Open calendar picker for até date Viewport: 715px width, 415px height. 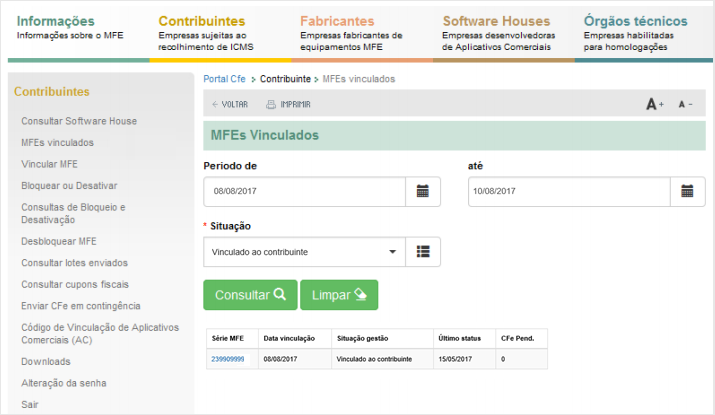click(x=686, y=191)
